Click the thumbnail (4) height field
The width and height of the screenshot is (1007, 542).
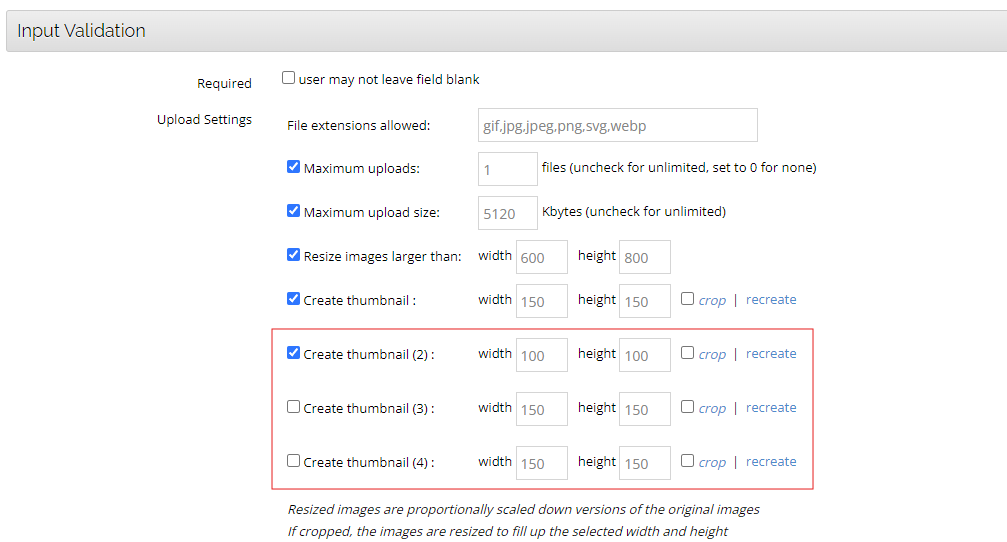pyautogui.click(x=644, y=463)
